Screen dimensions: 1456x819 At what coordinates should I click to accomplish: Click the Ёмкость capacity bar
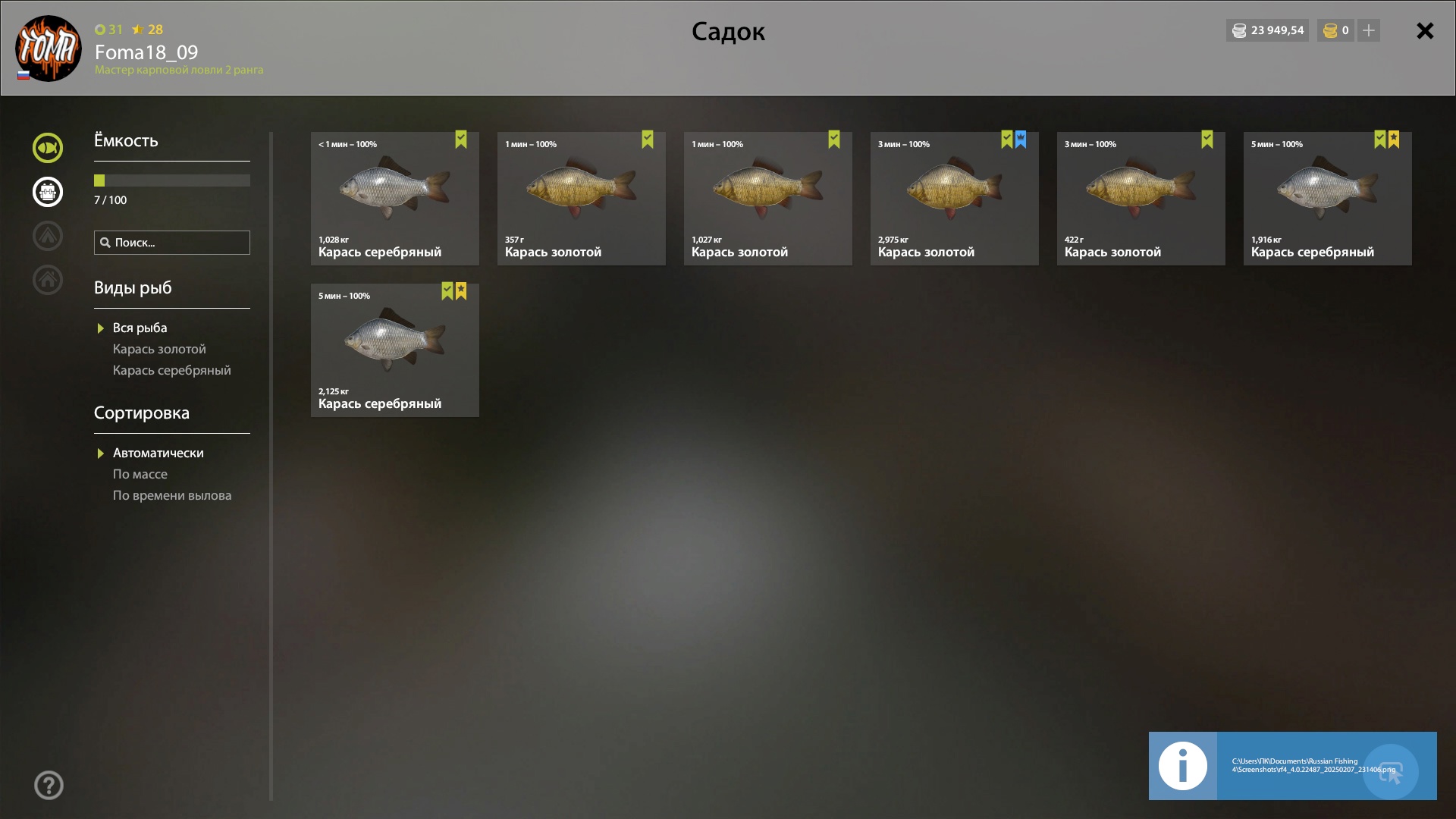click(172, 180)
